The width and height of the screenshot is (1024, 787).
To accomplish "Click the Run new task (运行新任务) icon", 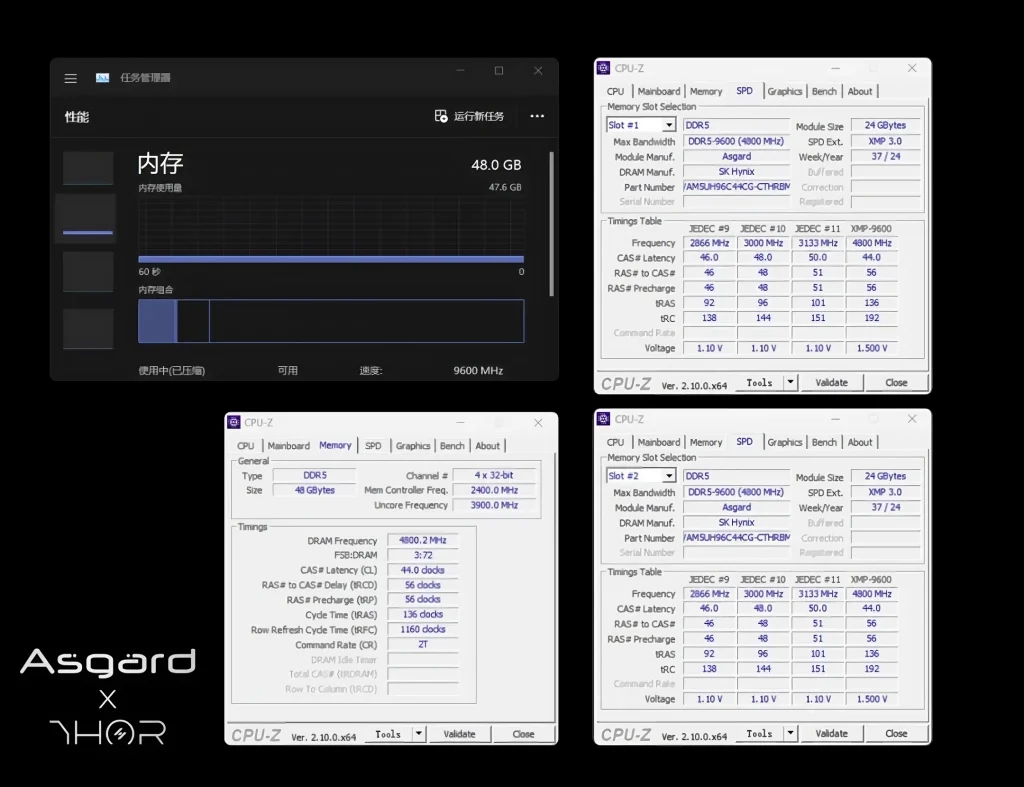I will click(441, 116).
